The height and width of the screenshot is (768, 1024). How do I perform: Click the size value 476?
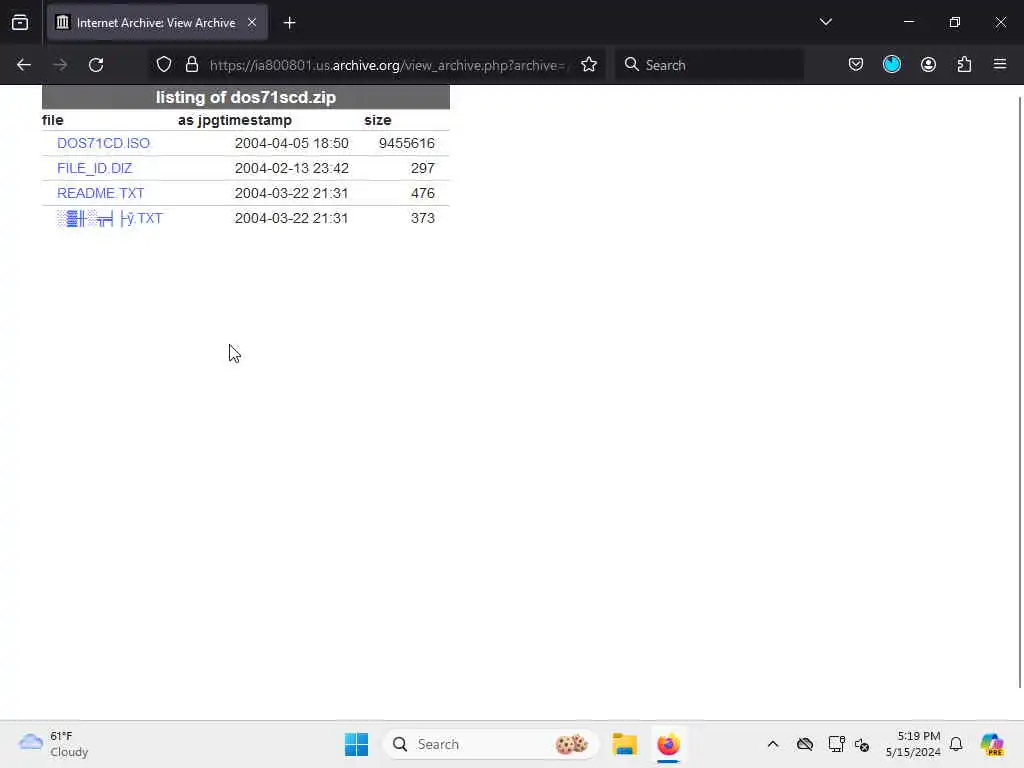coord(423,193)
